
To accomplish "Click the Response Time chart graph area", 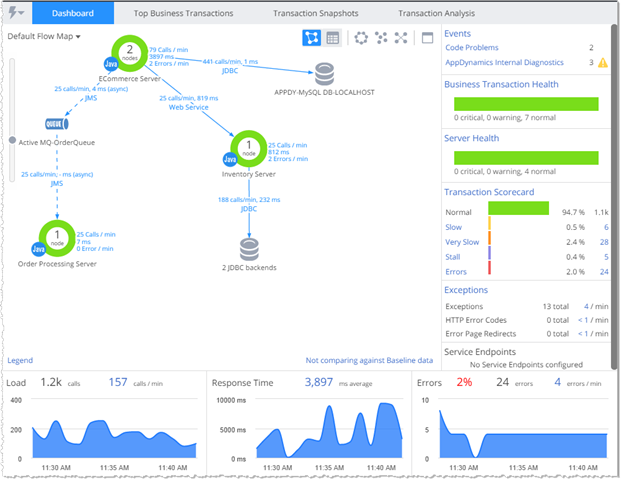I will [329, 429].
